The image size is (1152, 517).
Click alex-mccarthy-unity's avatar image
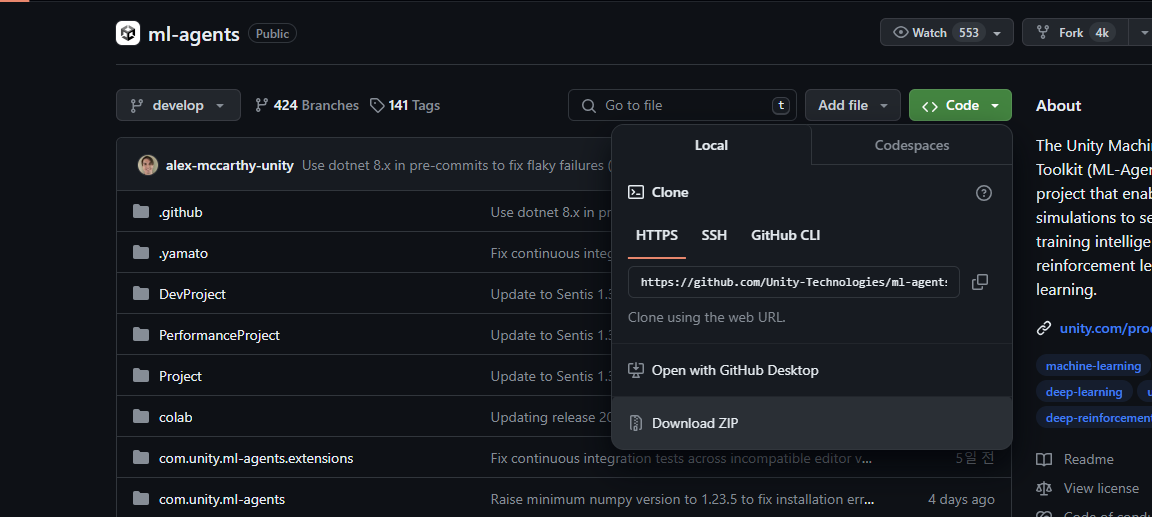pos(148,165)
